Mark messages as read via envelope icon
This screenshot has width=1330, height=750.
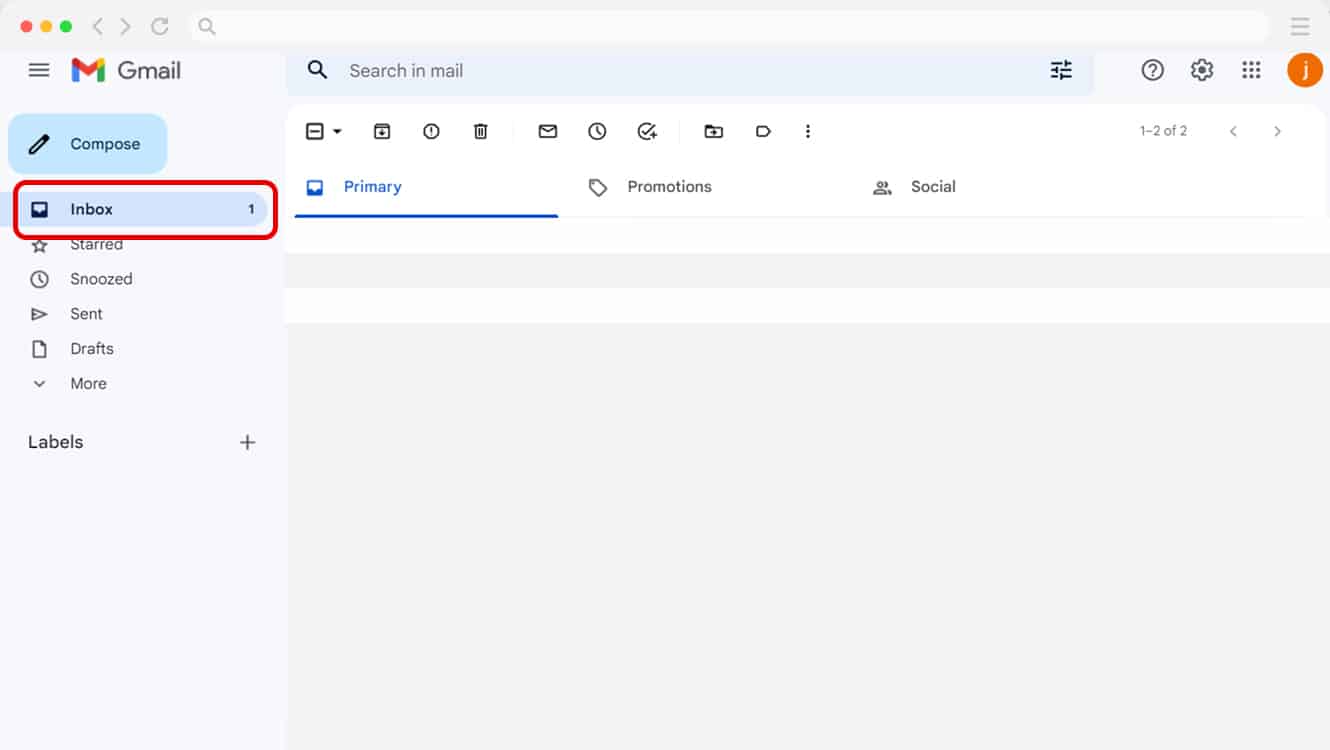547,131
